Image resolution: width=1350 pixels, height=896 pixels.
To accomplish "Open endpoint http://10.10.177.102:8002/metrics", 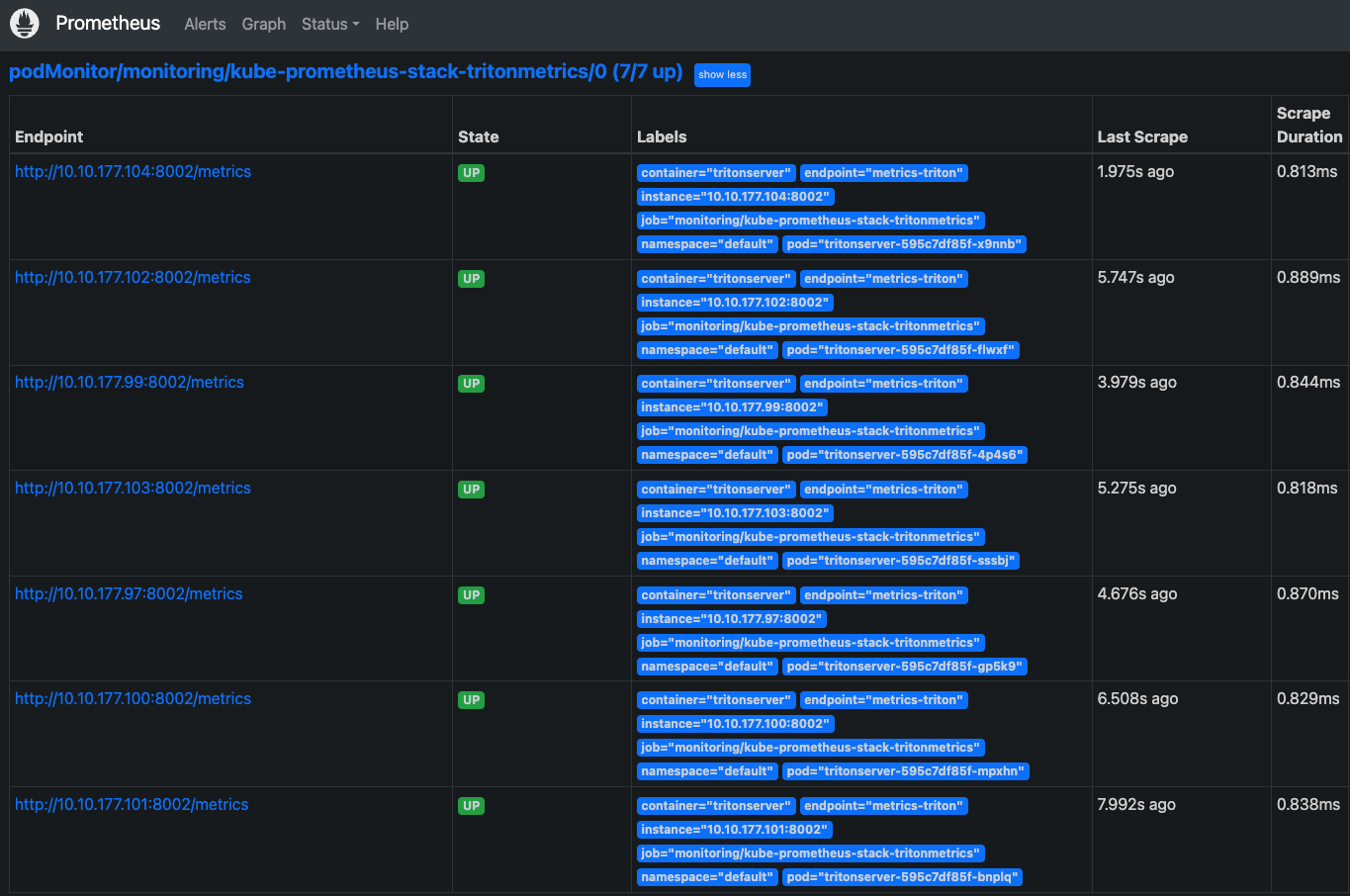I will pyautogui.click(x=133, y=278).
